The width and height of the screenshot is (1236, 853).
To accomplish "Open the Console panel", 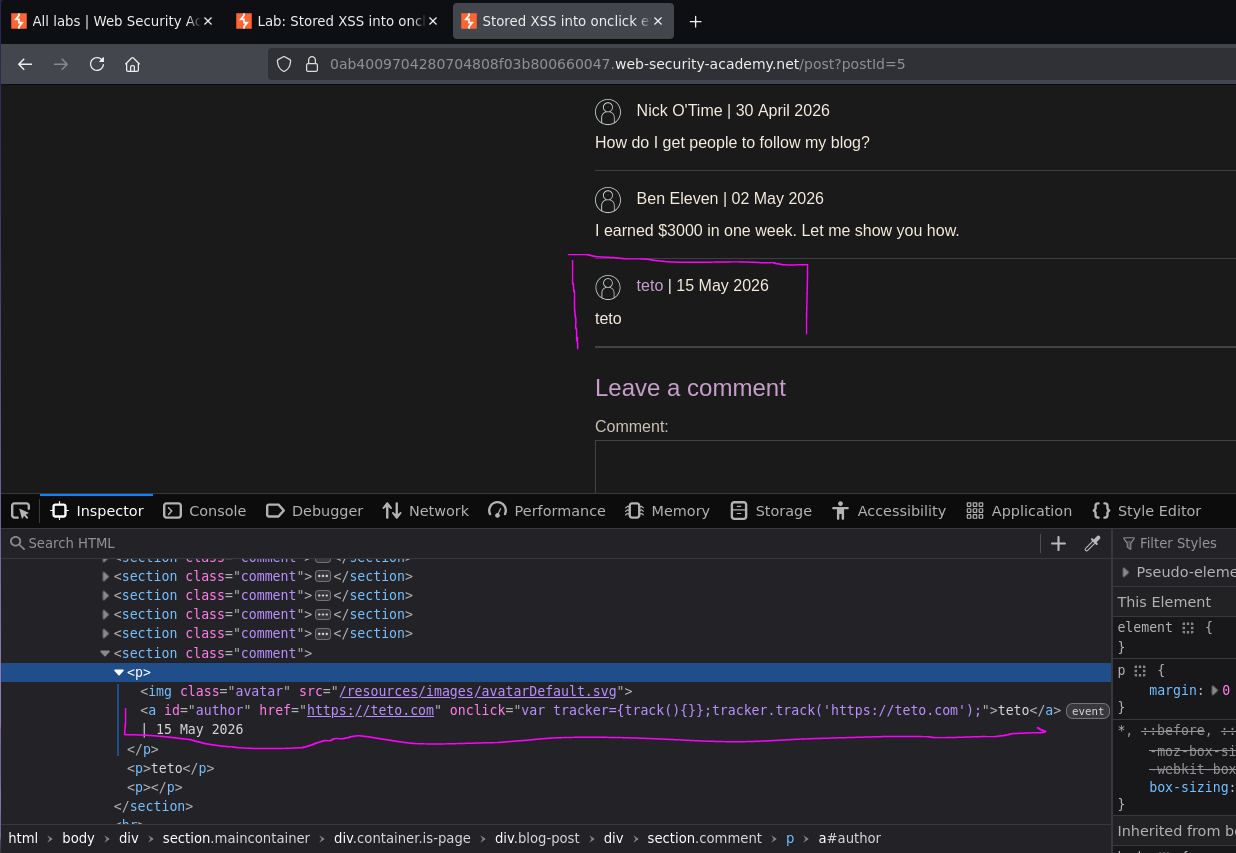I will tap(204, 511).
